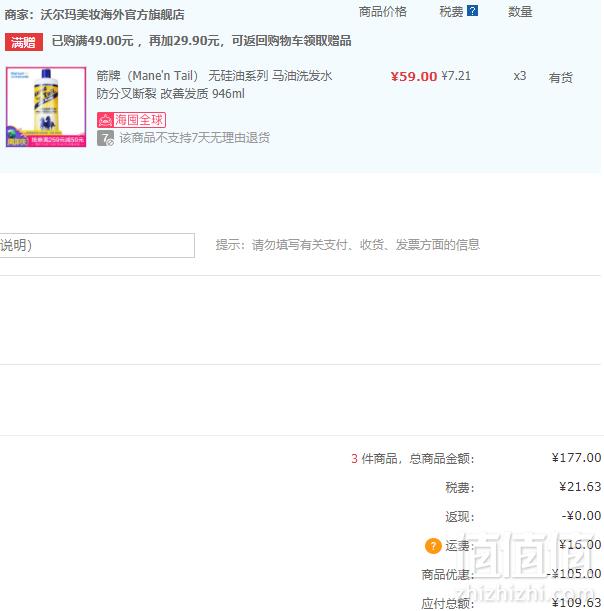Viewport: 604px width, 611px height.
Task: Open the Mane'n Tail shampoo product title link
Action: 214,85
